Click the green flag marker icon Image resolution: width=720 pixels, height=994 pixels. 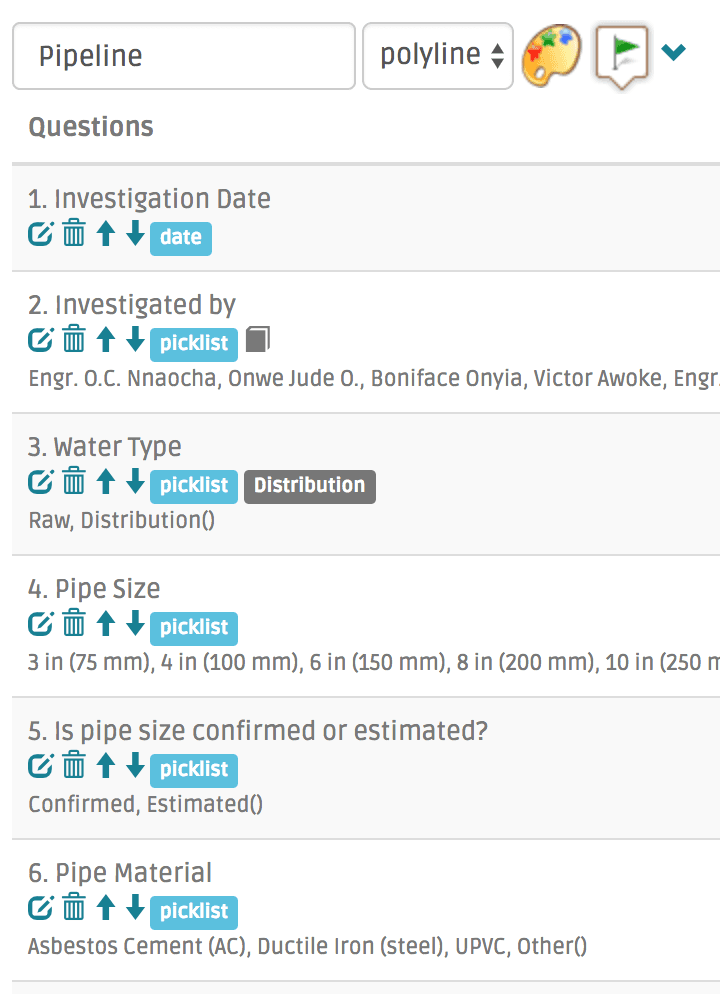(x=623, y=53)
